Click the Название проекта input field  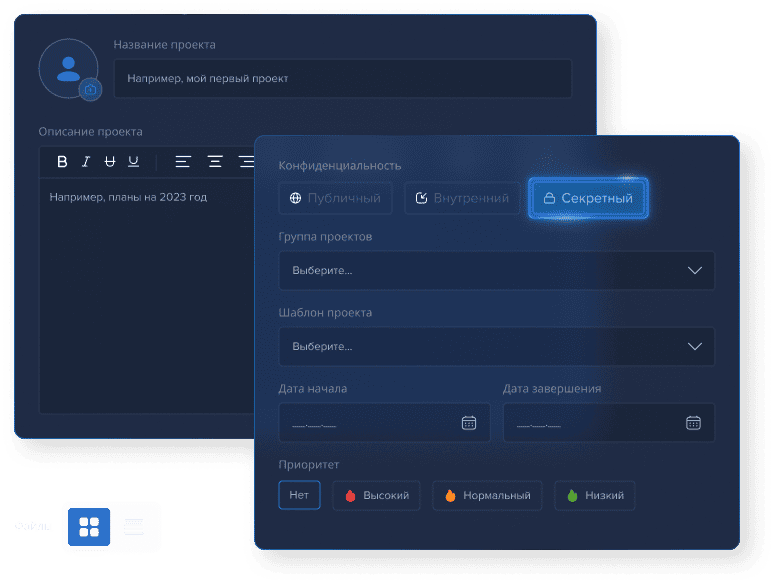click(342, 78)
